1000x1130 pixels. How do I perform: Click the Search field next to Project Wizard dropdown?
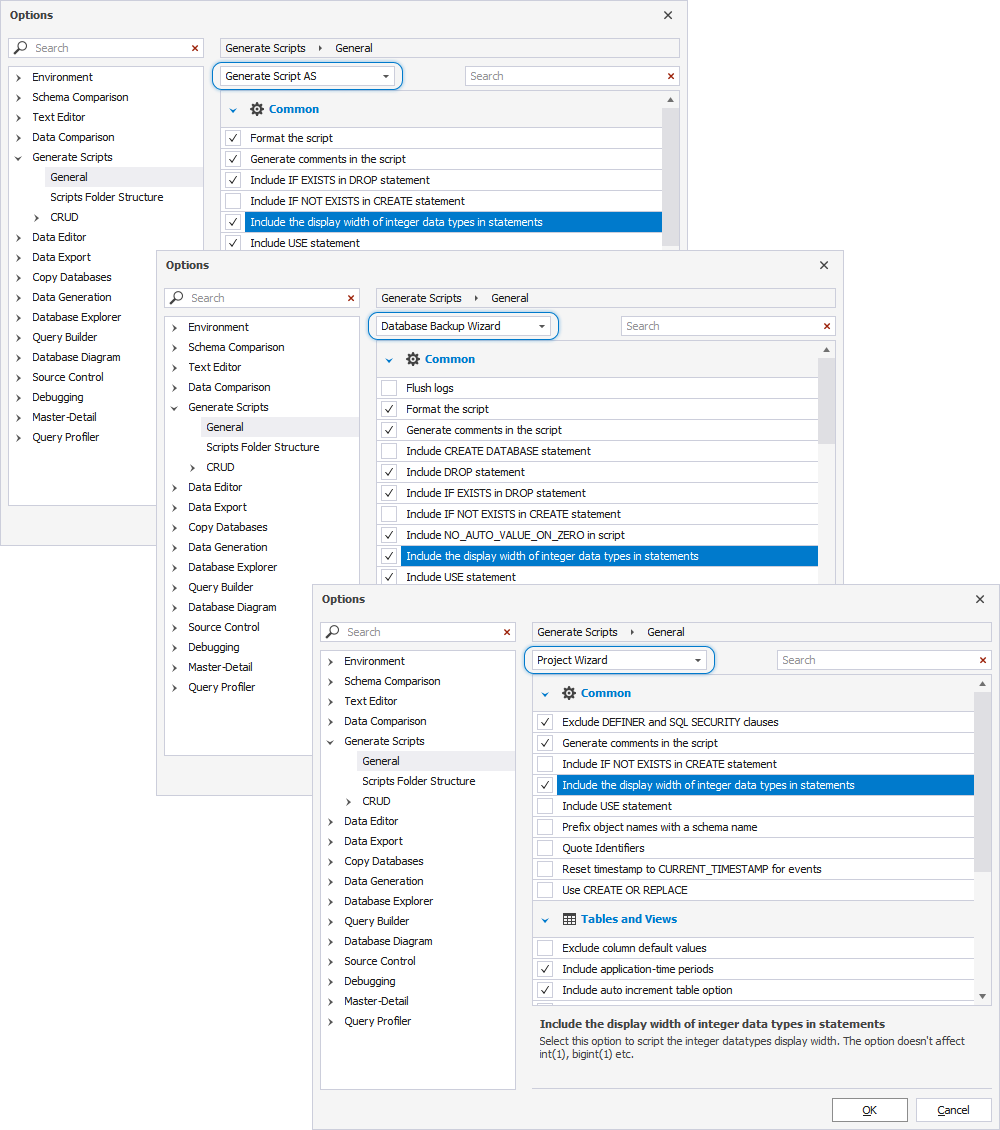(878, 660)
